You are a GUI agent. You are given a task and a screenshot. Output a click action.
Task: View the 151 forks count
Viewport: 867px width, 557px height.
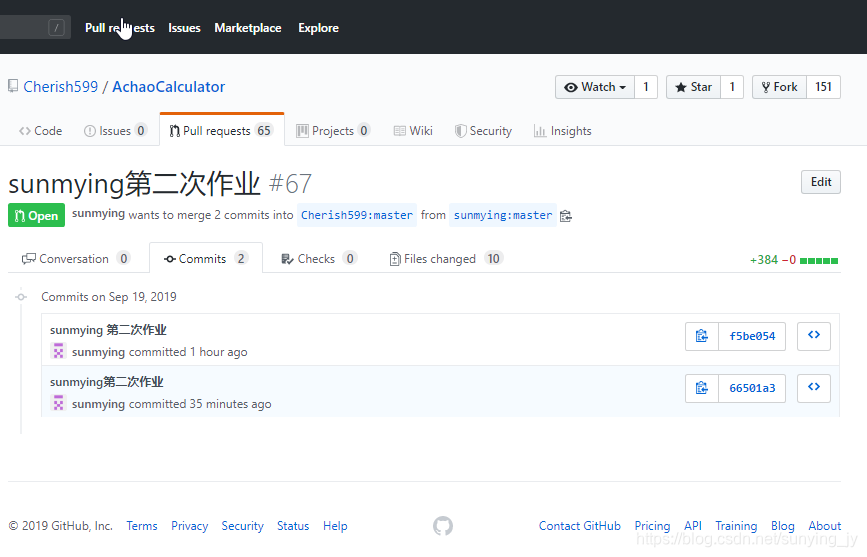(x=823, y=87)
